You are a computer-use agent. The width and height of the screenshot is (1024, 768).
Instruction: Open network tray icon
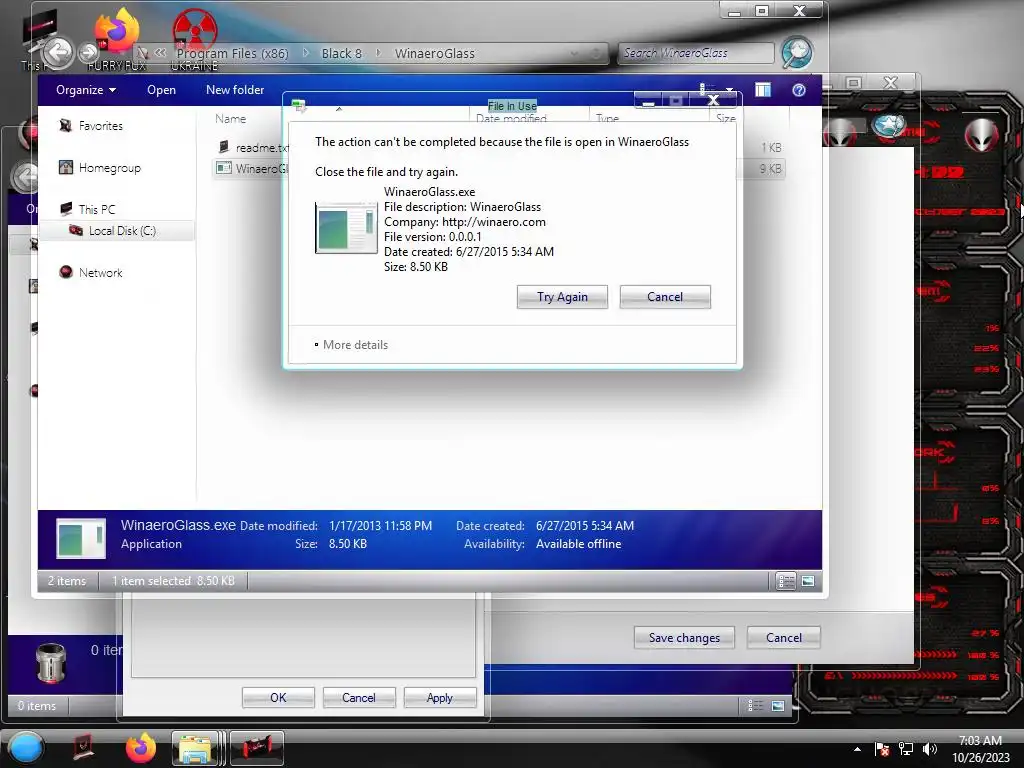pos(906,749)
